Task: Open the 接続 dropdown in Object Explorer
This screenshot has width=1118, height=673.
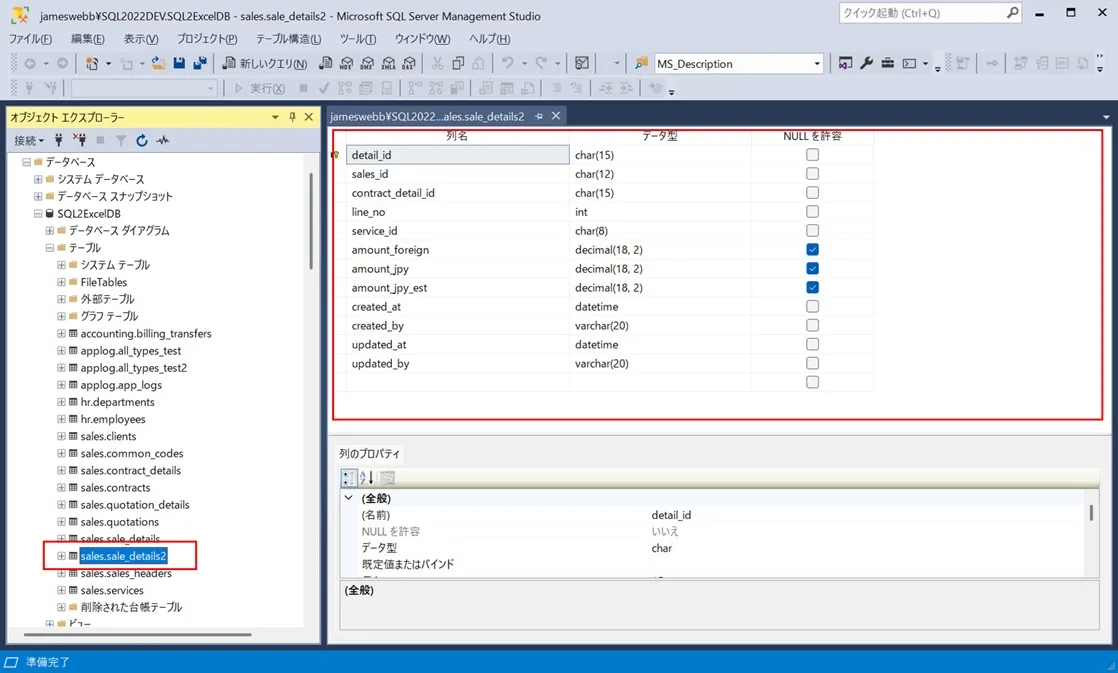Action: (x=29, y=140)
